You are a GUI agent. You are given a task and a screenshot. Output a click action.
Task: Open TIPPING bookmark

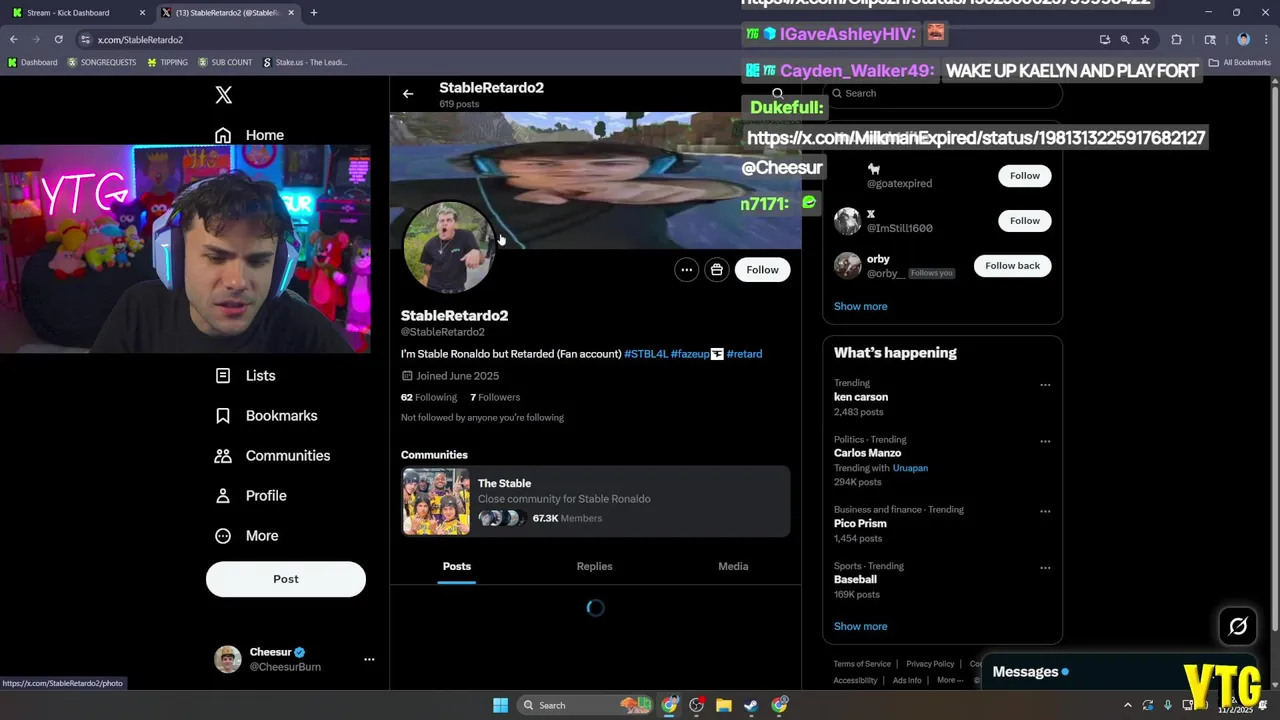(167, 62)
